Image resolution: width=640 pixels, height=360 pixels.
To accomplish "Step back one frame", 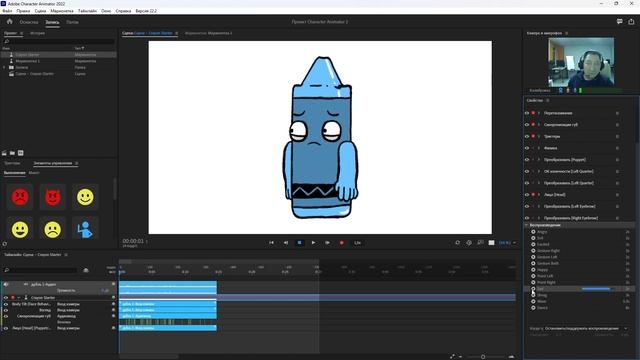I will pos(286,243).
